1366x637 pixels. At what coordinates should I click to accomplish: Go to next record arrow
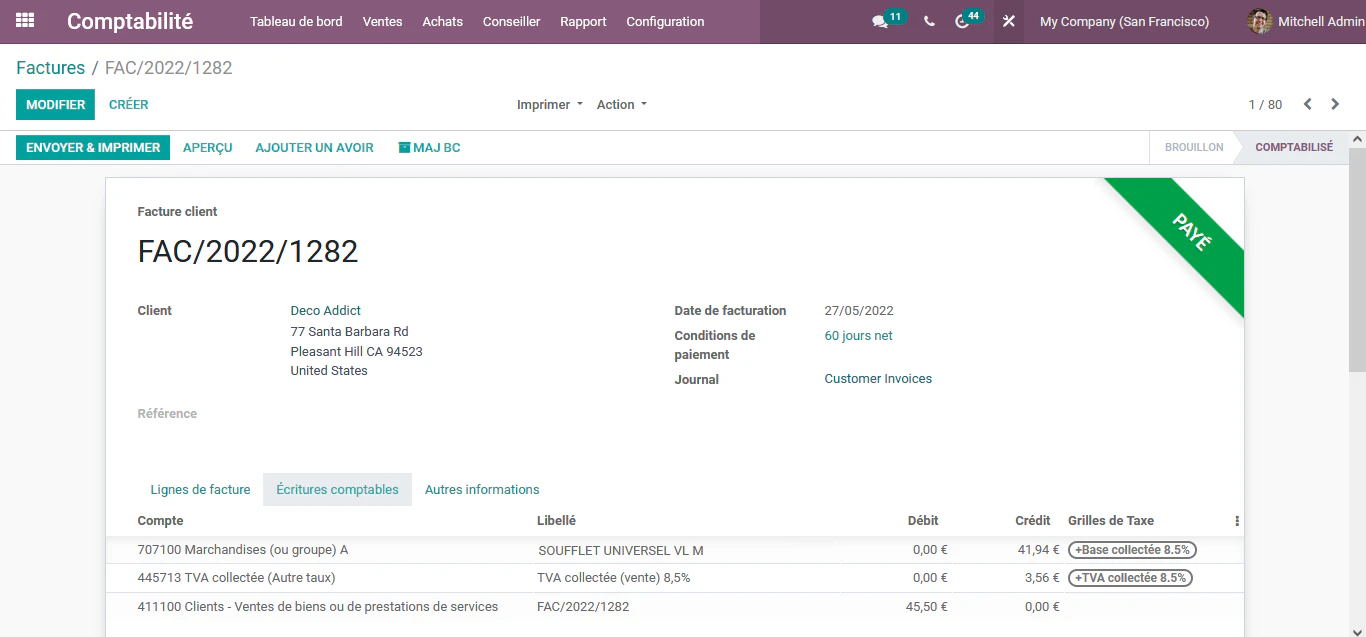[x=1335, y=104]
